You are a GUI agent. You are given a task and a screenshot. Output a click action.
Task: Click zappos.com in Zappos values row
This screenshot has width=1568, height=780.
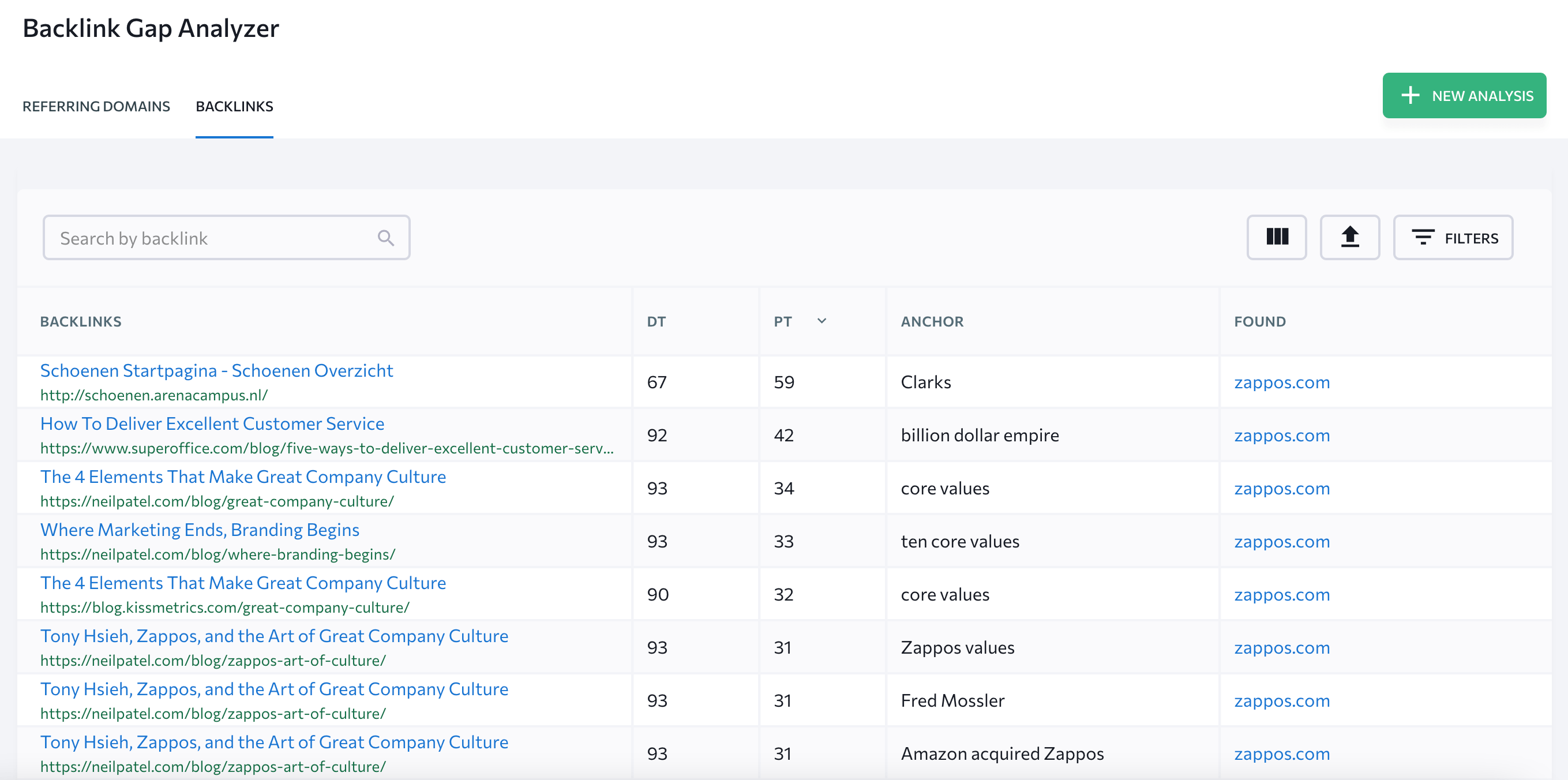[x=1282, y=647]
